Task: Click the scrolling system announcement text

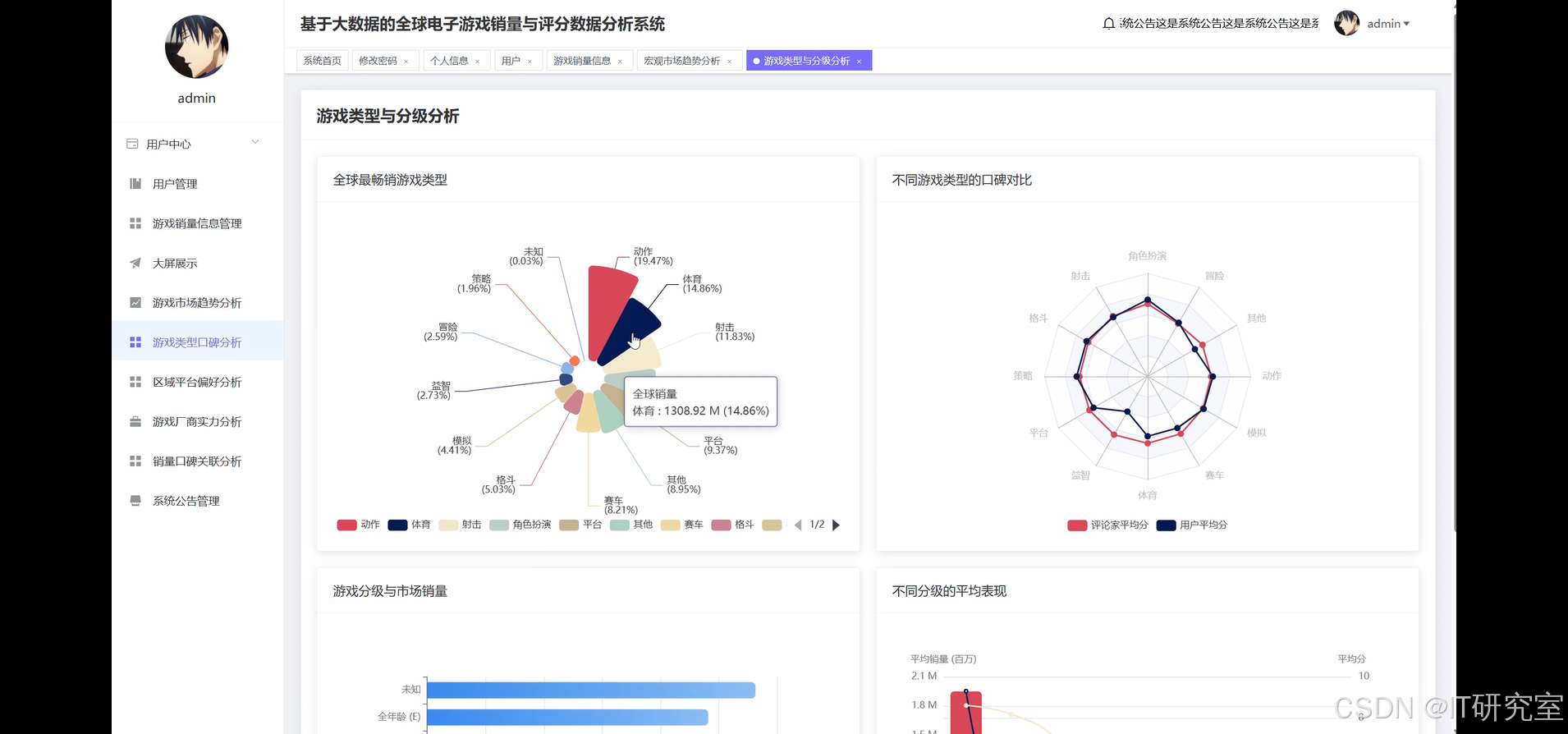Action: click(x=1219, y=24)
